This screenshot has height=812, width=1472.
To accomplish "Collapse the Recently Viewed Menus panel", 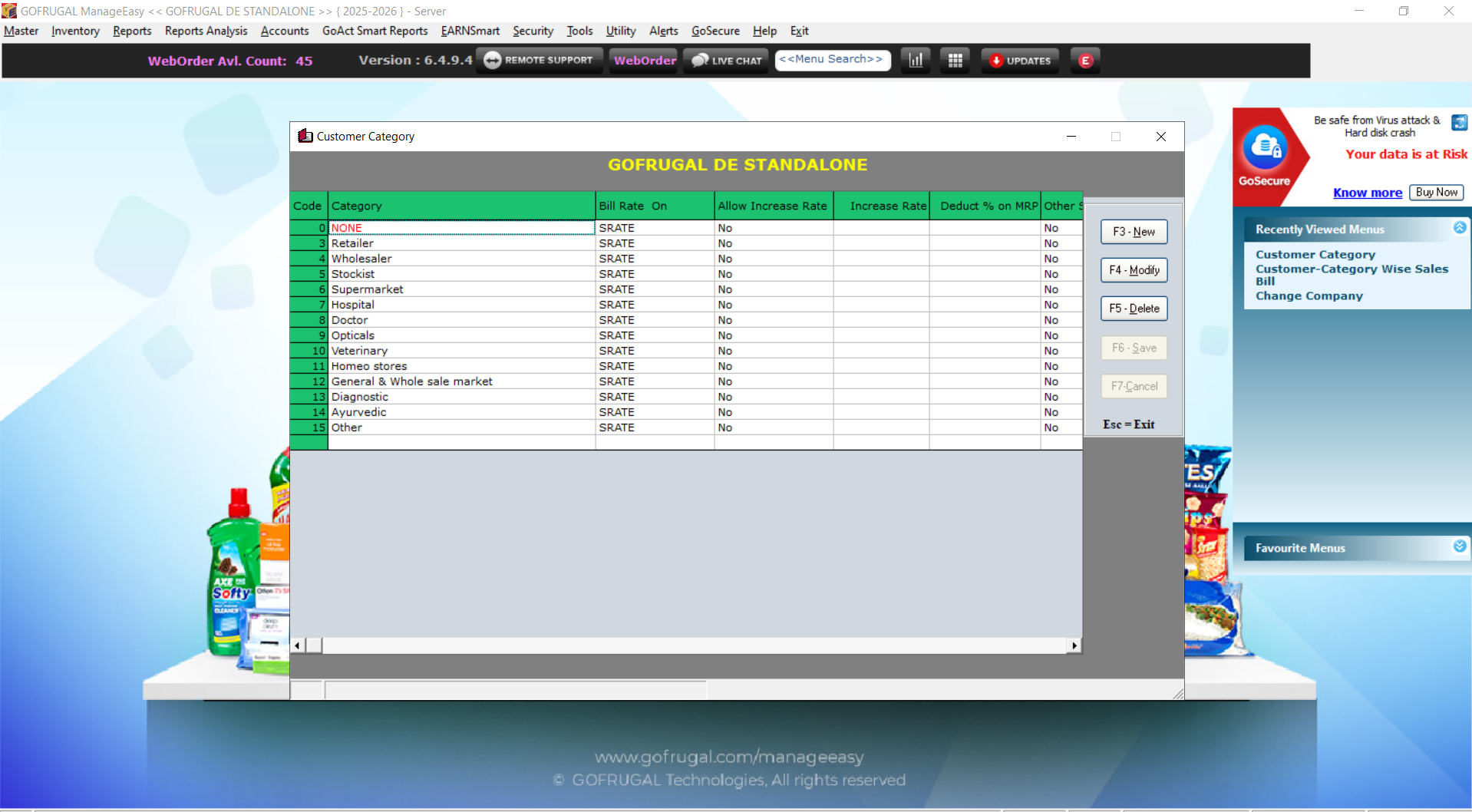I will pos(1460,227).
